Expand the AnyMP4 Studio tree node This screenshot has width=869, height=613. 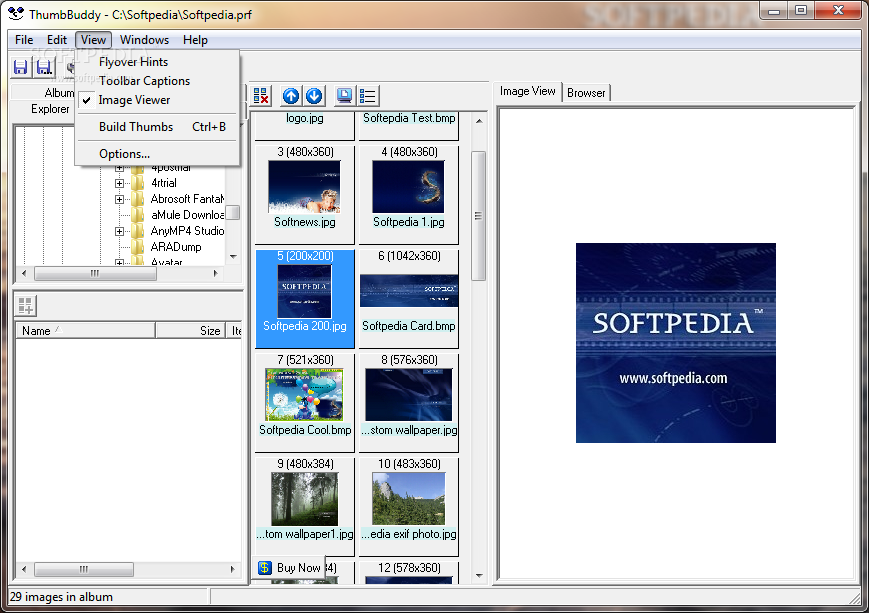[x=119, y=231]
